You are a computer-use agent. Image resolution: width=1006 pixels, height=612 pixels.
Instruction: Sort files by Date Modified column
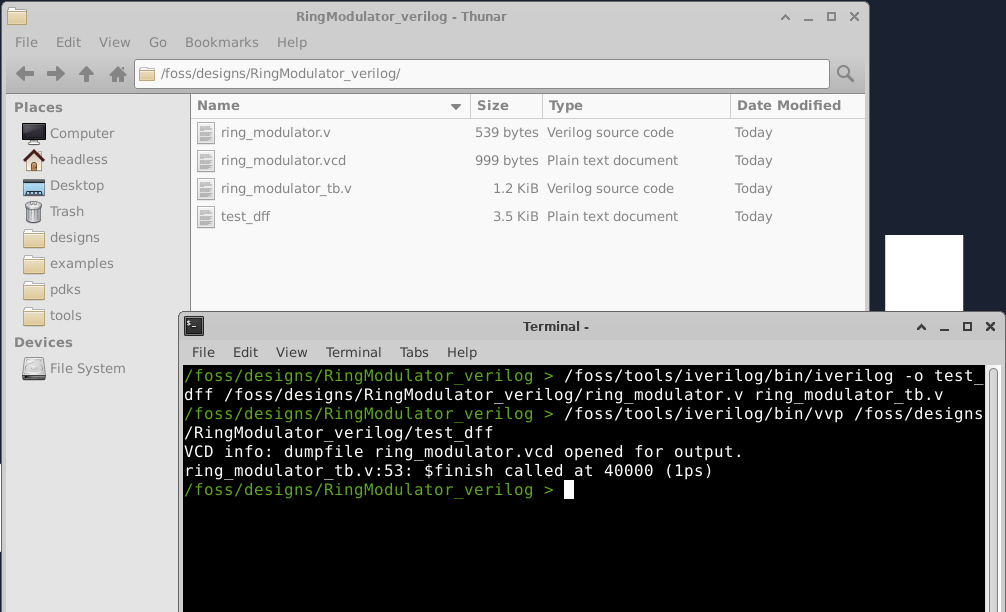click(788, 106)
